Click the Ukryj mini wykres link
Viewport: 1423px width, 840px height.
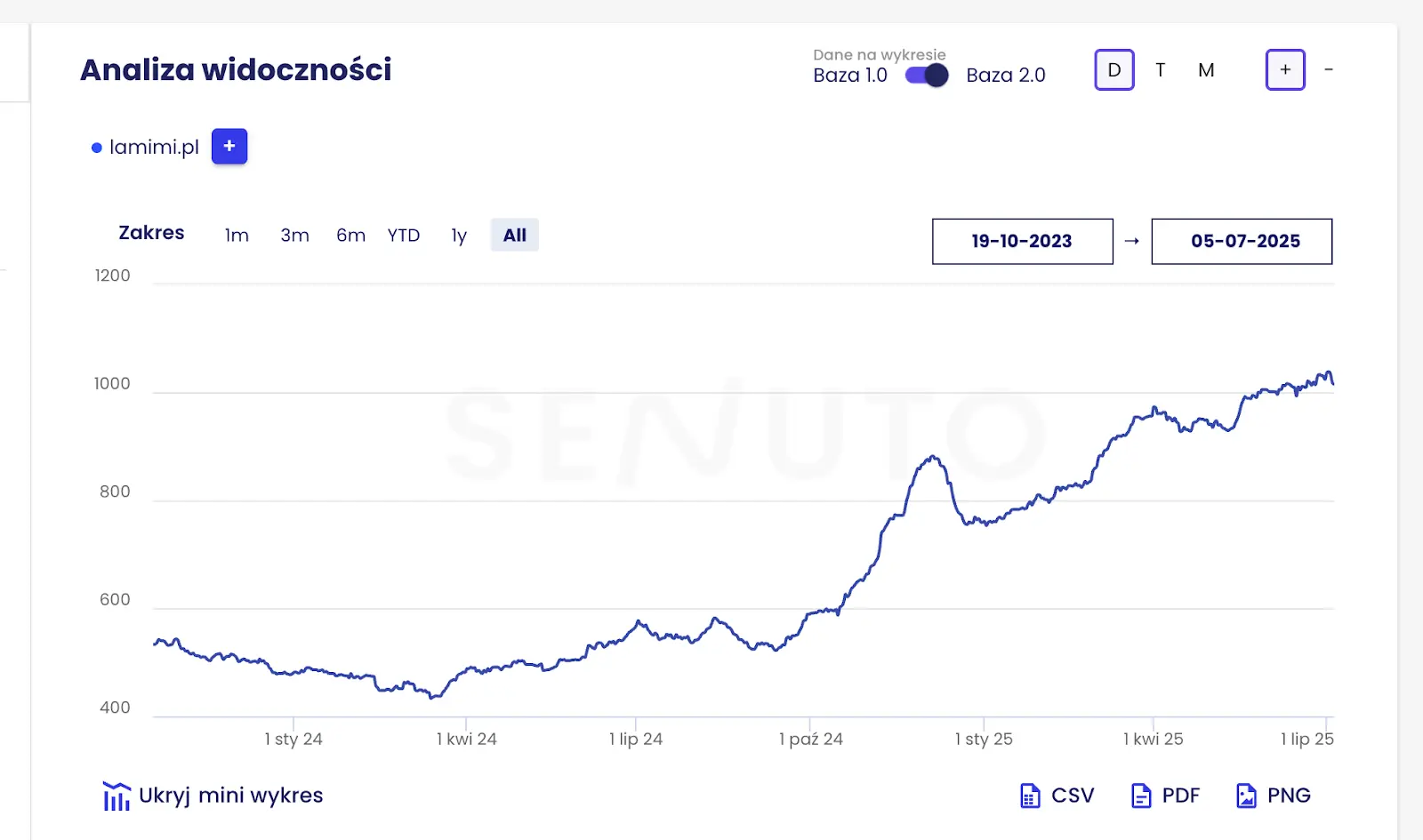pos(231,796)
